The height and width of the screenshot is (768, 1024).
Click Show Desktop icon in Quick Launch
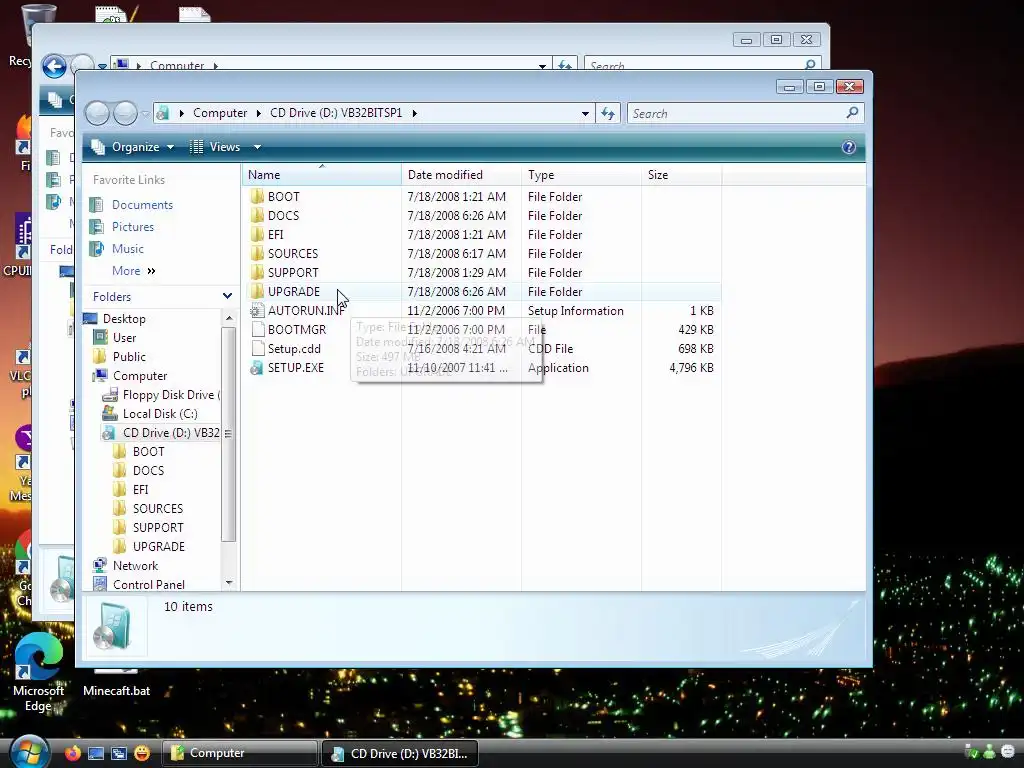(96, 753)
